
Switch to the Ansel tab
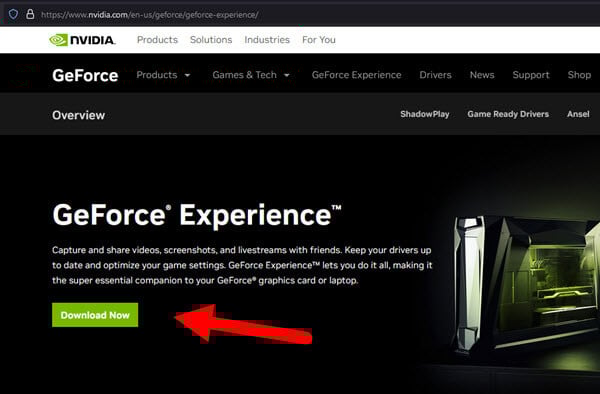click(x=578, y=114)
